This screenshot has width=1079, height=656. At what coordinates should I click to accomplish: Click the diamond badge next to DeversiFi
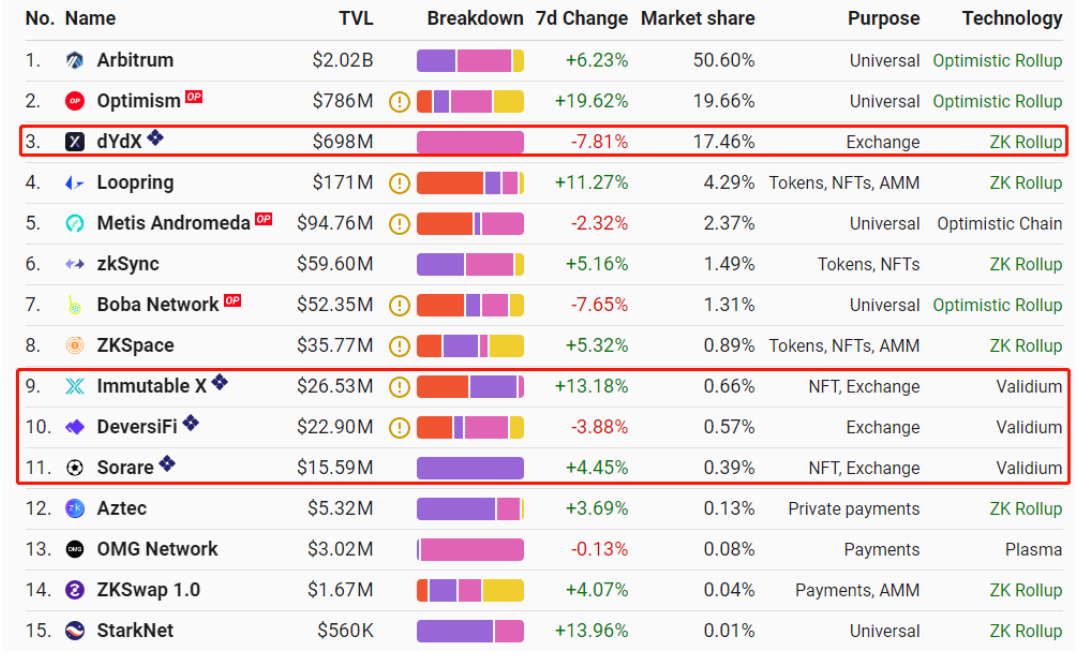pyautogui.click(x=191, y=423)
